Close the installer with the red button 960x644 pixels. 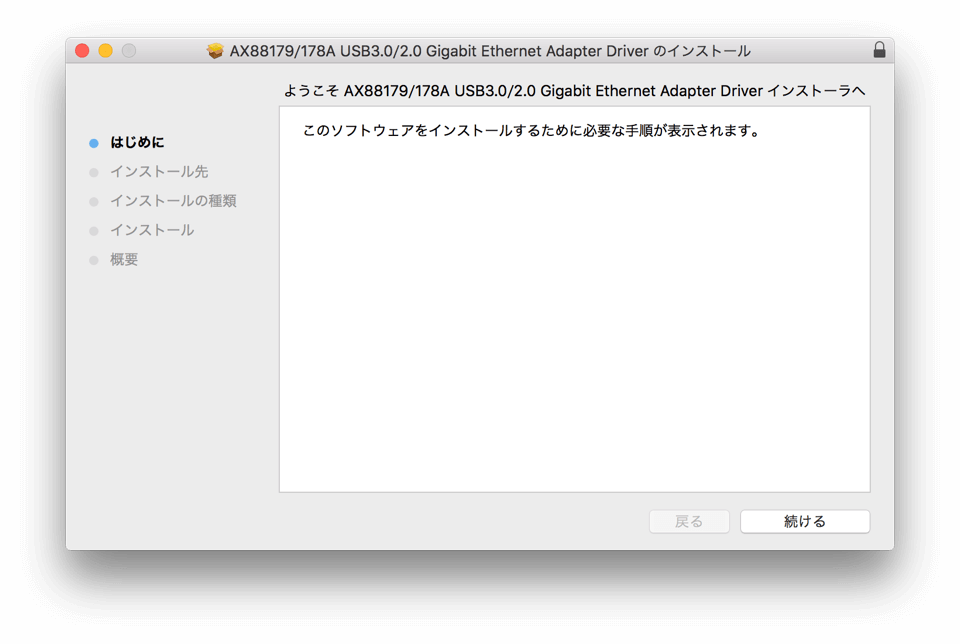coord(82,50)
